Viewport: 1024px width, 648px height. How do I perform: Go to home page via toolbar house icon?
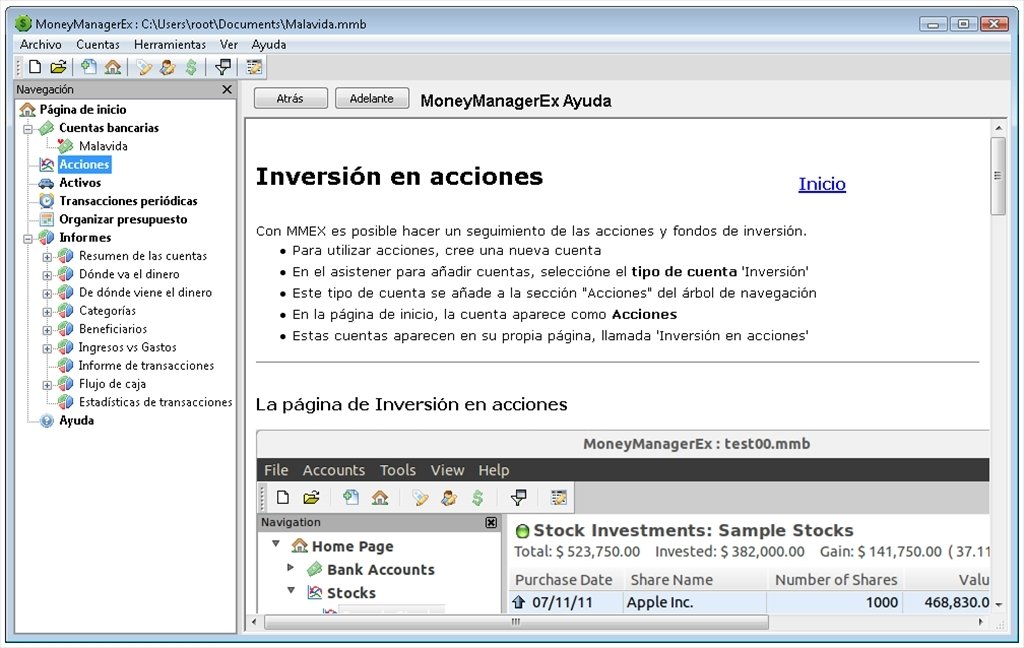click(x=113, y=67)
